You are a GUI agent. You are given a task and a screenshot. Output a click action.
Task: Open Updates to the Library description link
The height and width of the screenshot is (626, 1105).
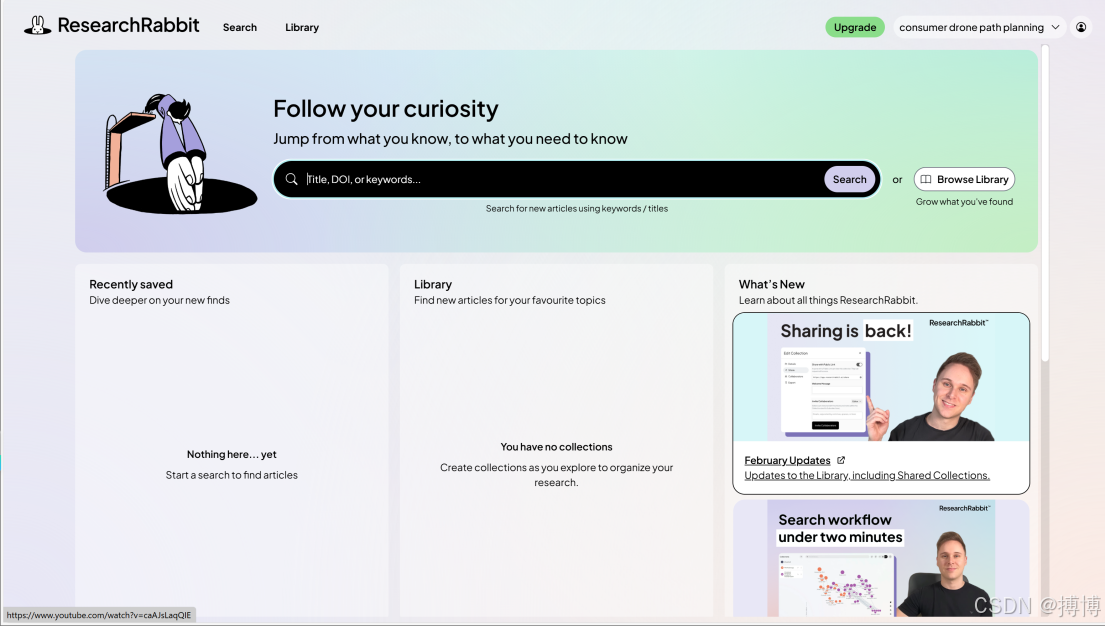(867, 475)
